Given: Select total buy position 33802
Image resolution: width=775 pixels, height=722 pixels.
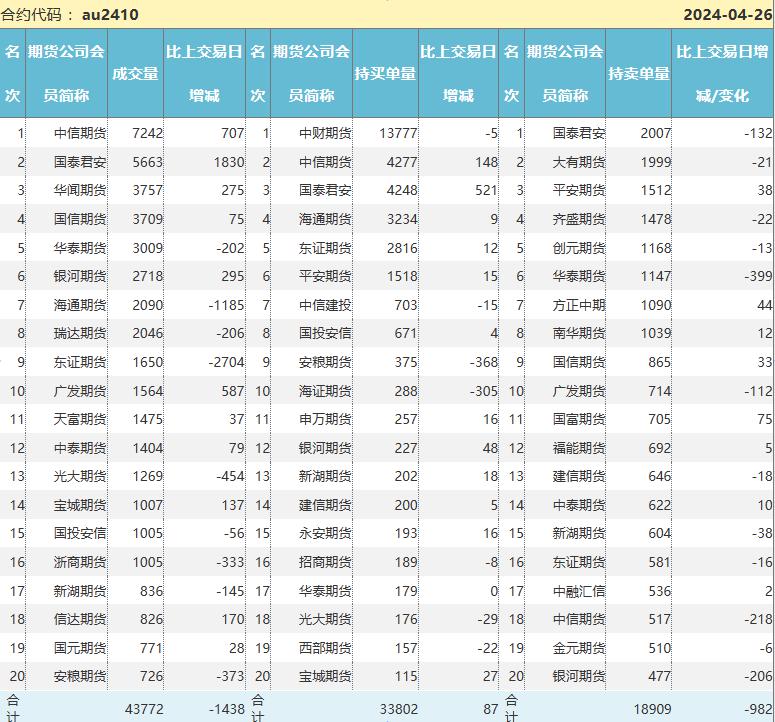Looking at the screenshot, I should pyautogui.click(x=398, y=709).
